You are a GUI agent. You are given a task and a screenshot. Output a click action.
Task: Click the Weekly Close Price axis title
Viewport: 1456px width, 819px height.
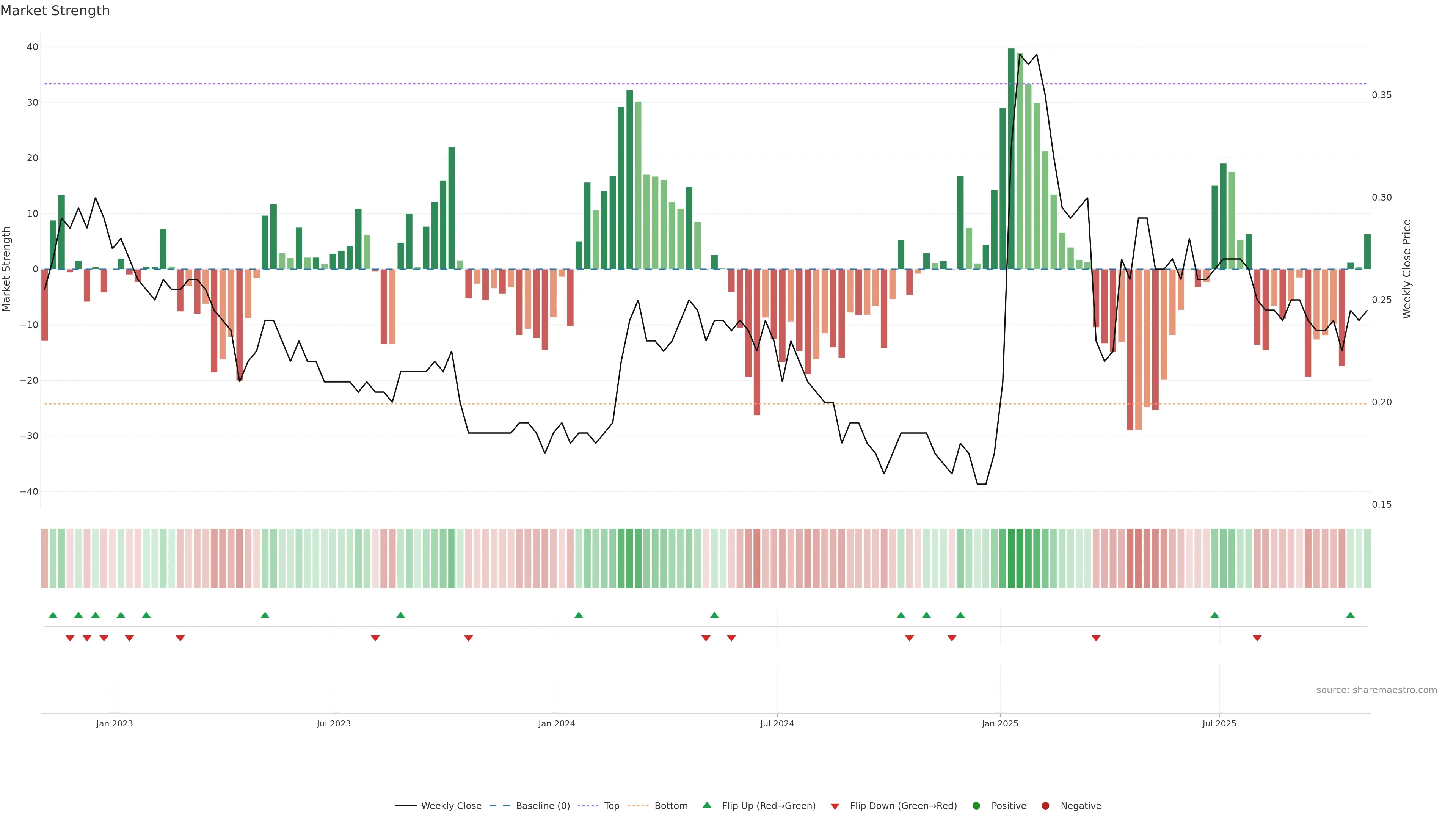(x=1407, y=269)
